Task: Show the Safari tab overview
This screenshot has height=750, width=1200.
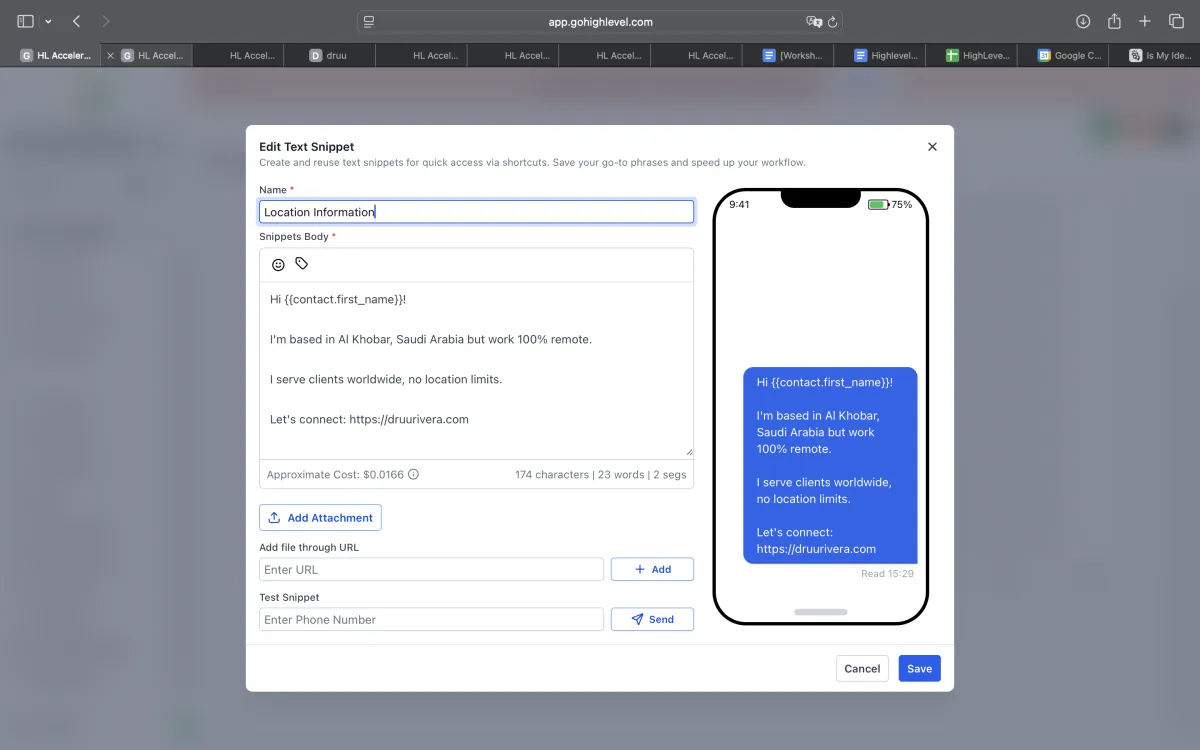Action: click(x=1176, y=21)
